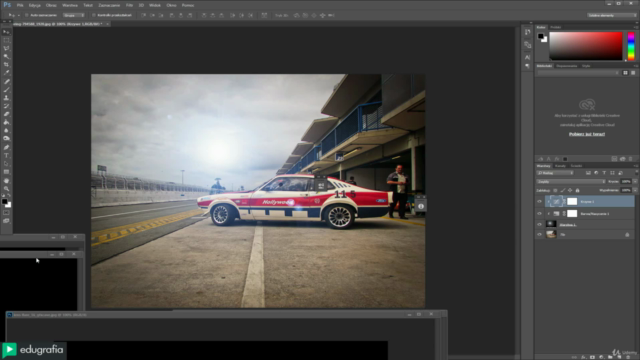Select the Crop tool
This screenshot has height=360, width=640.
pyautogui.click(x=6, y=64)
